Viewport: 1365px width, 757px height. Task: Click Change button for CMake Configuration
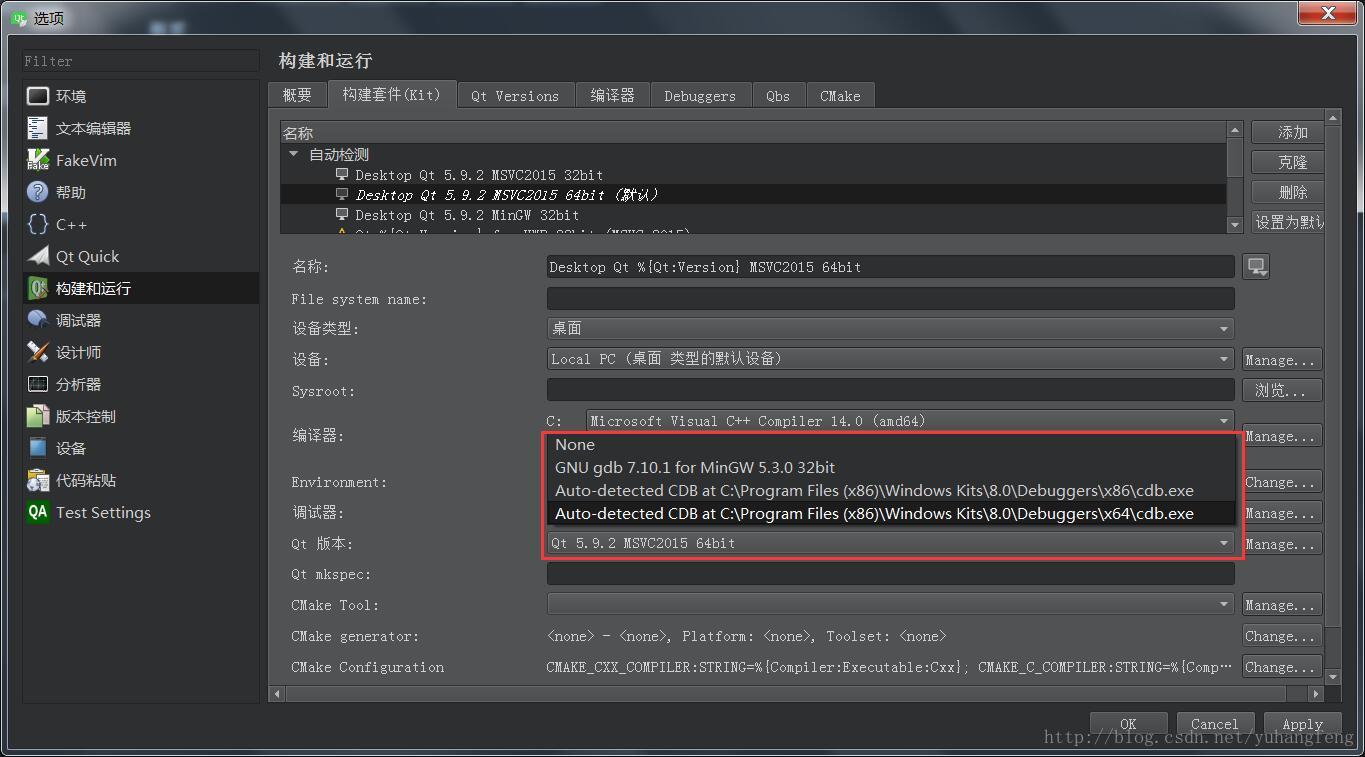tap(1282, 667)
